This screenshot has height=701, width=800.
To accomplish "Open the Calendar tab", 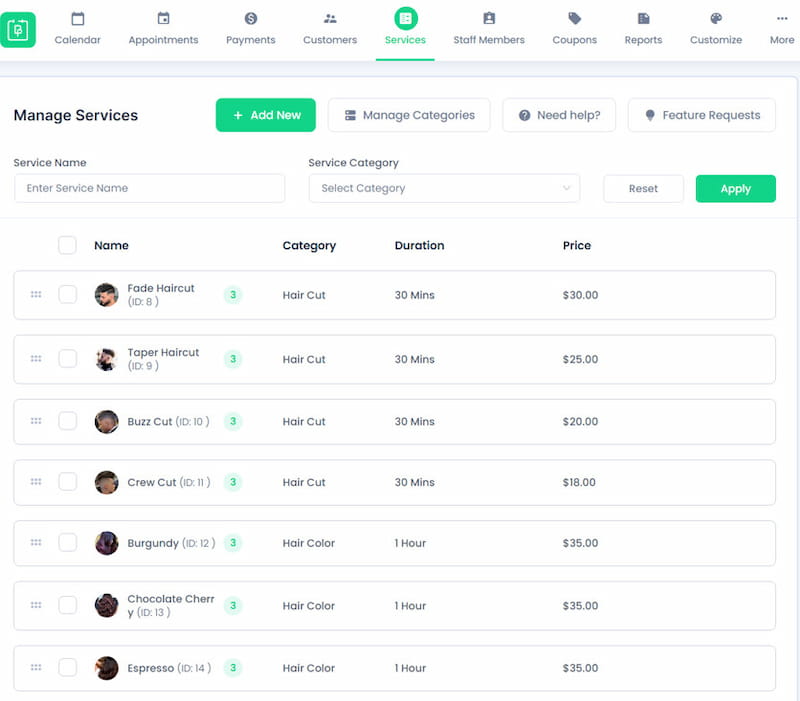I will (78, 30).
